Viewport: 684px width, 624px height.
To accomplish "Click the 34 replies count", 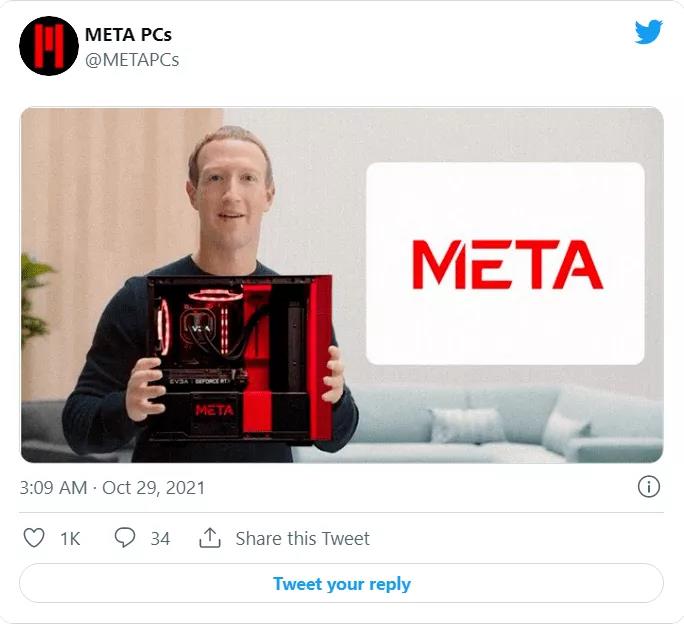I will 160,538.
